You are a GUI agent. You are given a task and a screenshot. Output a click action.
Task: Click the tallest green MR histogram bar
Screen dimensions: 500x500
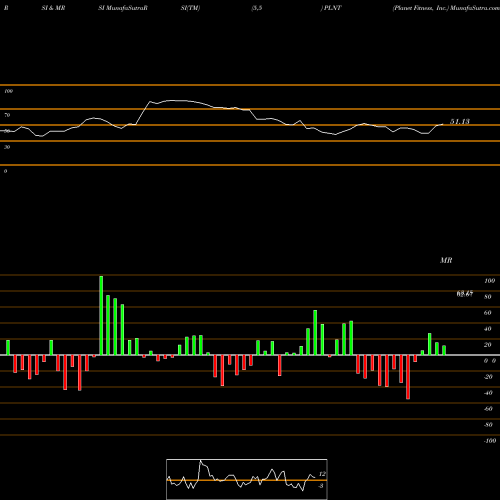pyautogui.click(x=101, y=315)
